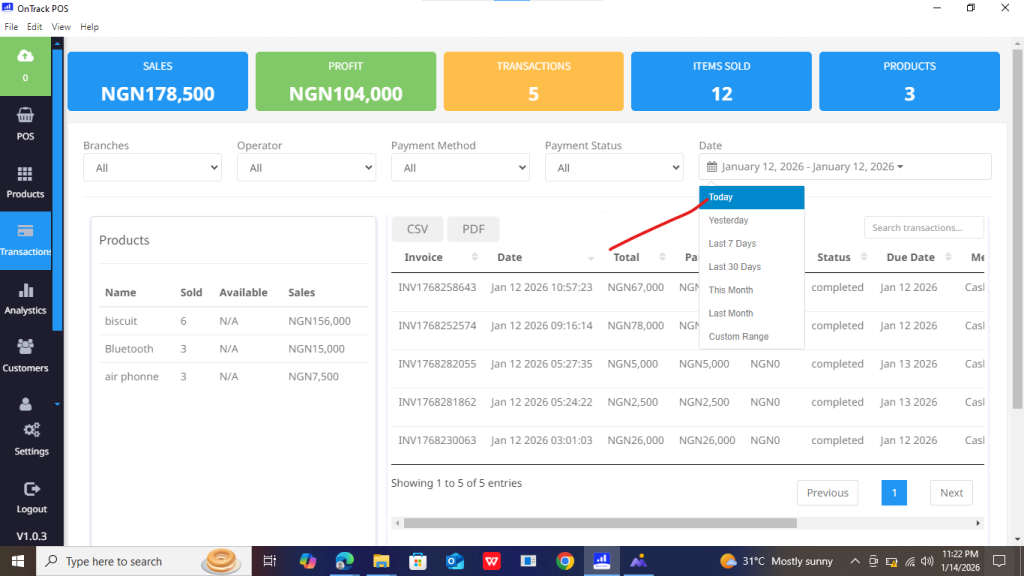Open the Payment Method dropdown
Image resolution: width=1024 pixels, height=576 pixels.
460,168
